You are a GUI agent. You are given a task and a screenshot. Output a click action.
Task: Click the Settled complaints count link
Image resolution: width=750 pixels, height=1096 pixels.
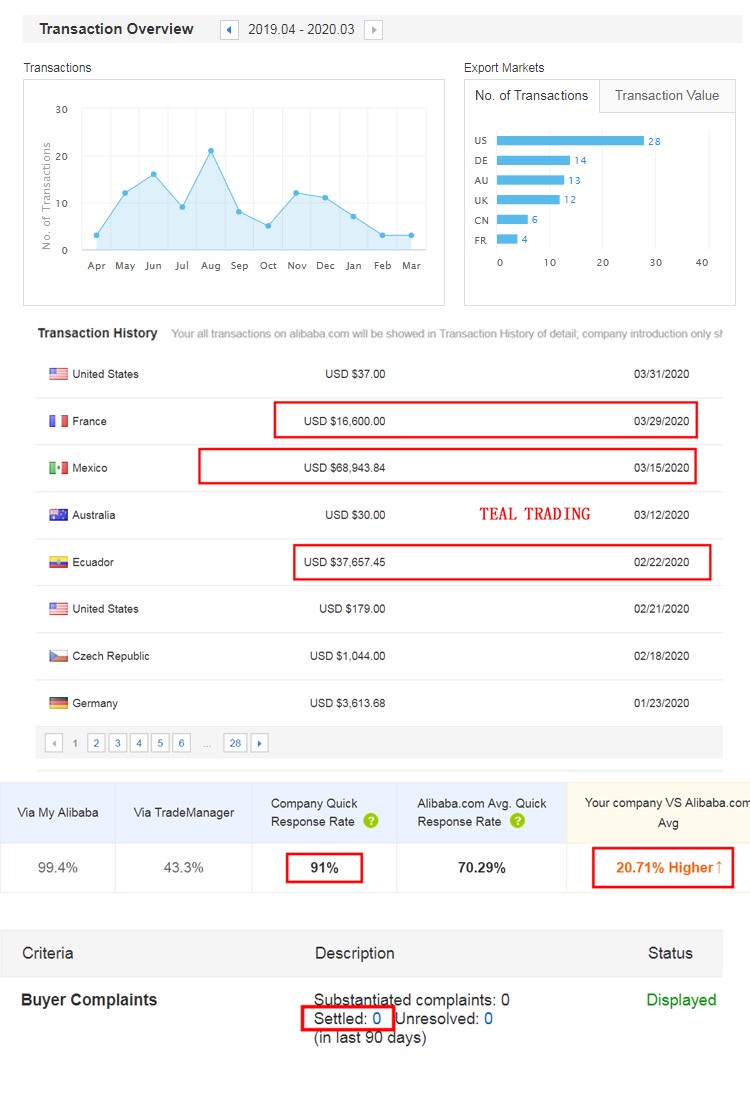tap(377, 1019)
